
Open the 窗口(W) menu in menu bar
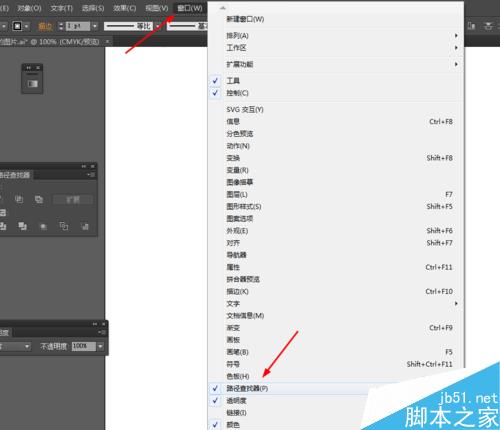pos(190,8)
